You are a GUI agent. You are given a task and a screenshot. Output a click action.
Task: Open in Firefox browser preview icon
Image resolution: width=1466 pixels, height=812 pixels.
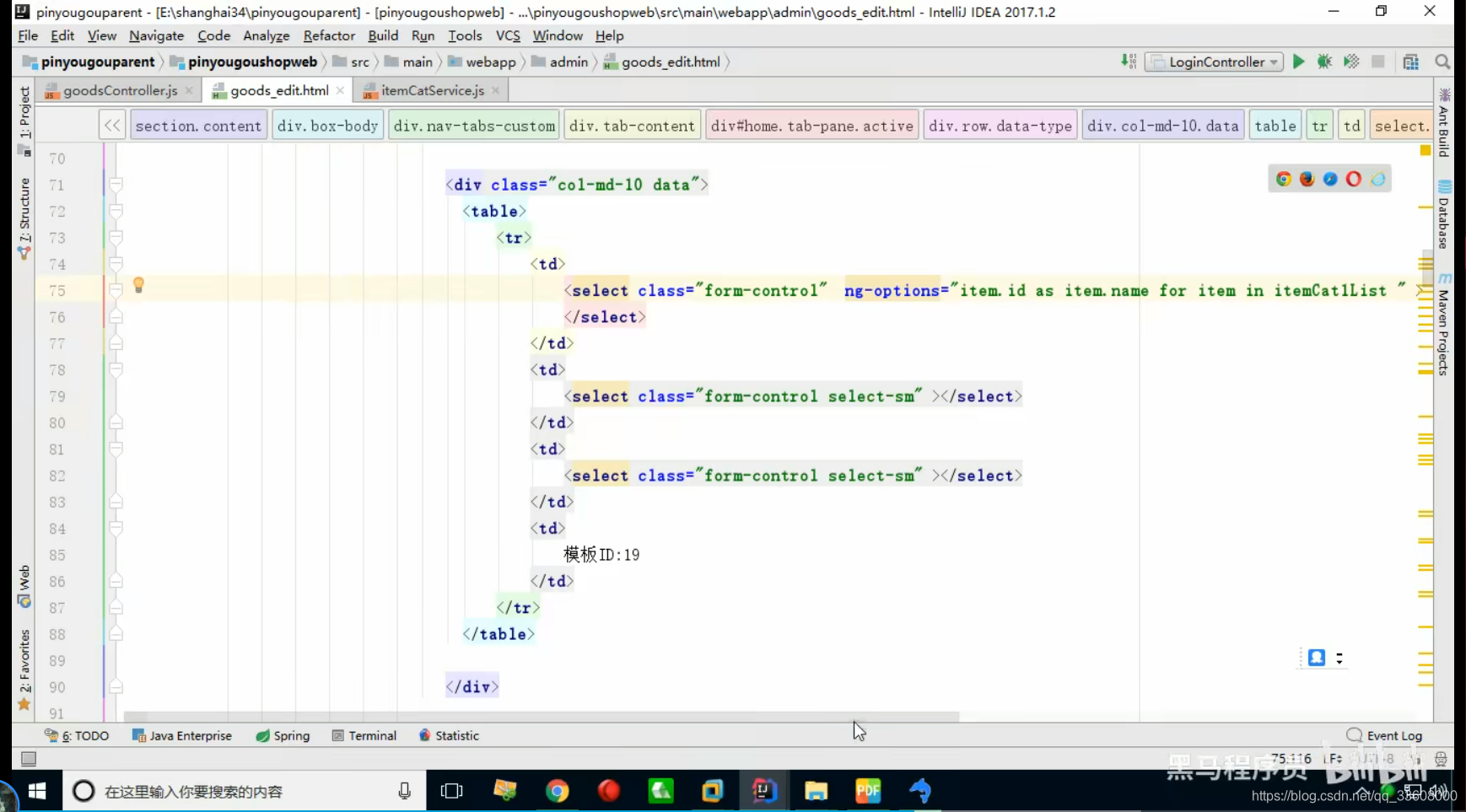pos(1307,179)
